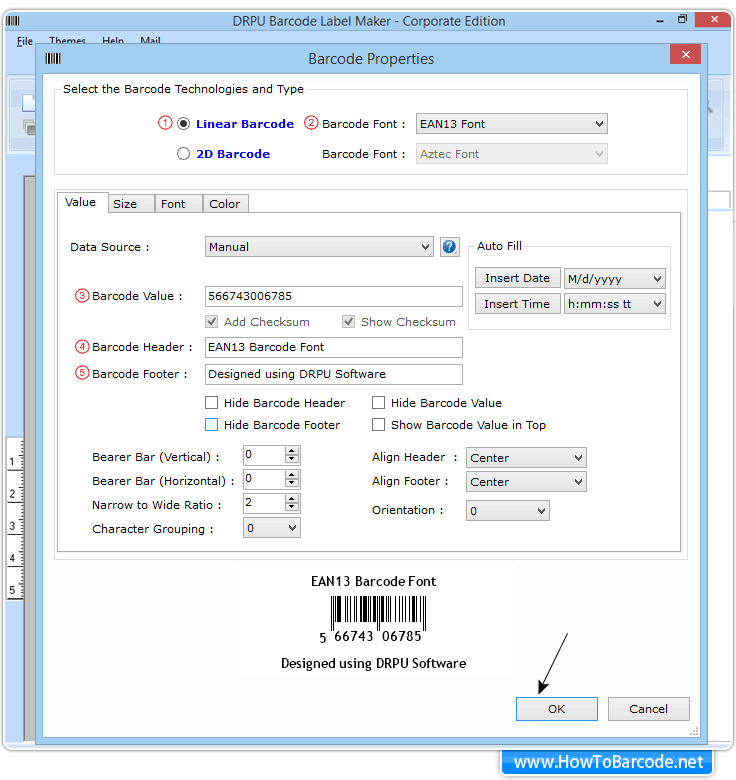Open the Data Source Manual dropdown
Screen dimensions: 736x780
coord(319,247)
